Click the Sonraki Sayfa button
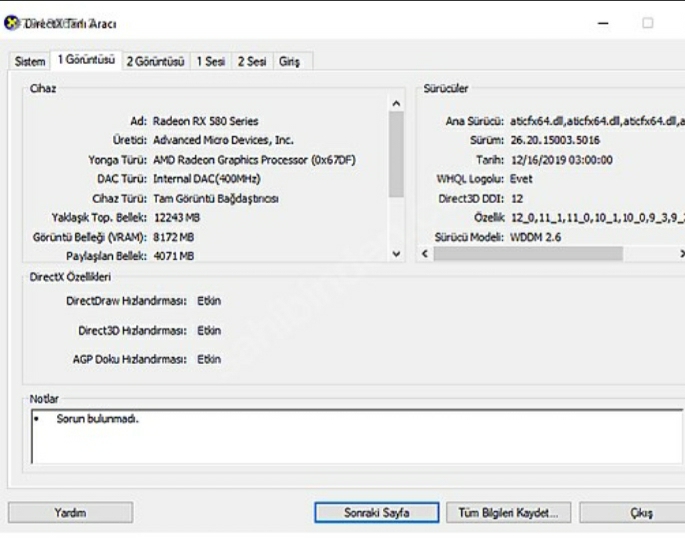This screenshot has height=538, width=685. tap(377, 512)
